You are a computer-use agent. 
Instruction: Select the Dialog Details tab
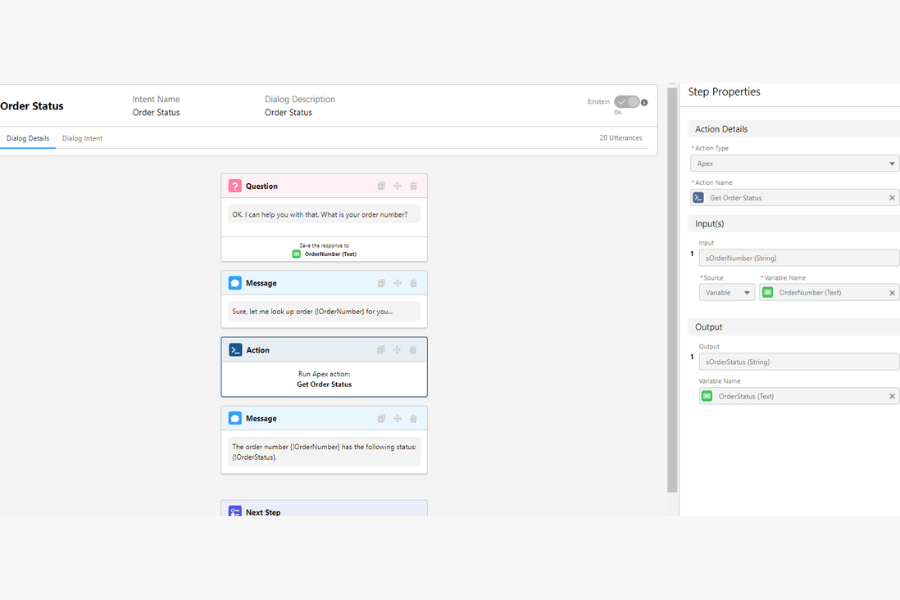27,138
